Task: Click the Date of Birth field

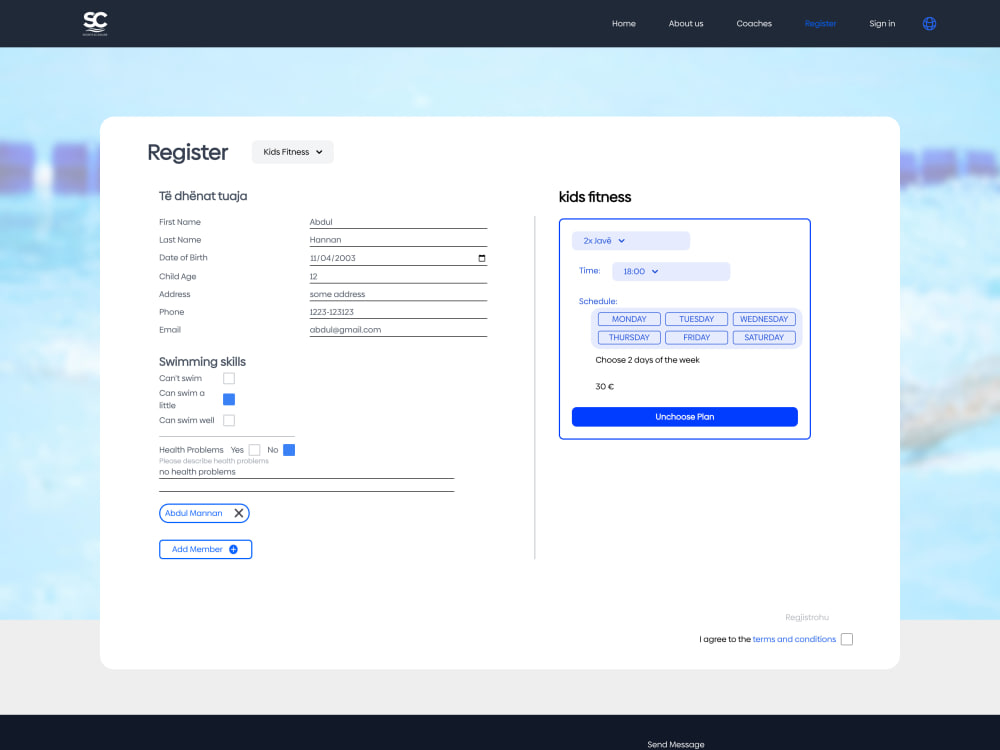Action: pyautogui.click(x=398, y=258)
